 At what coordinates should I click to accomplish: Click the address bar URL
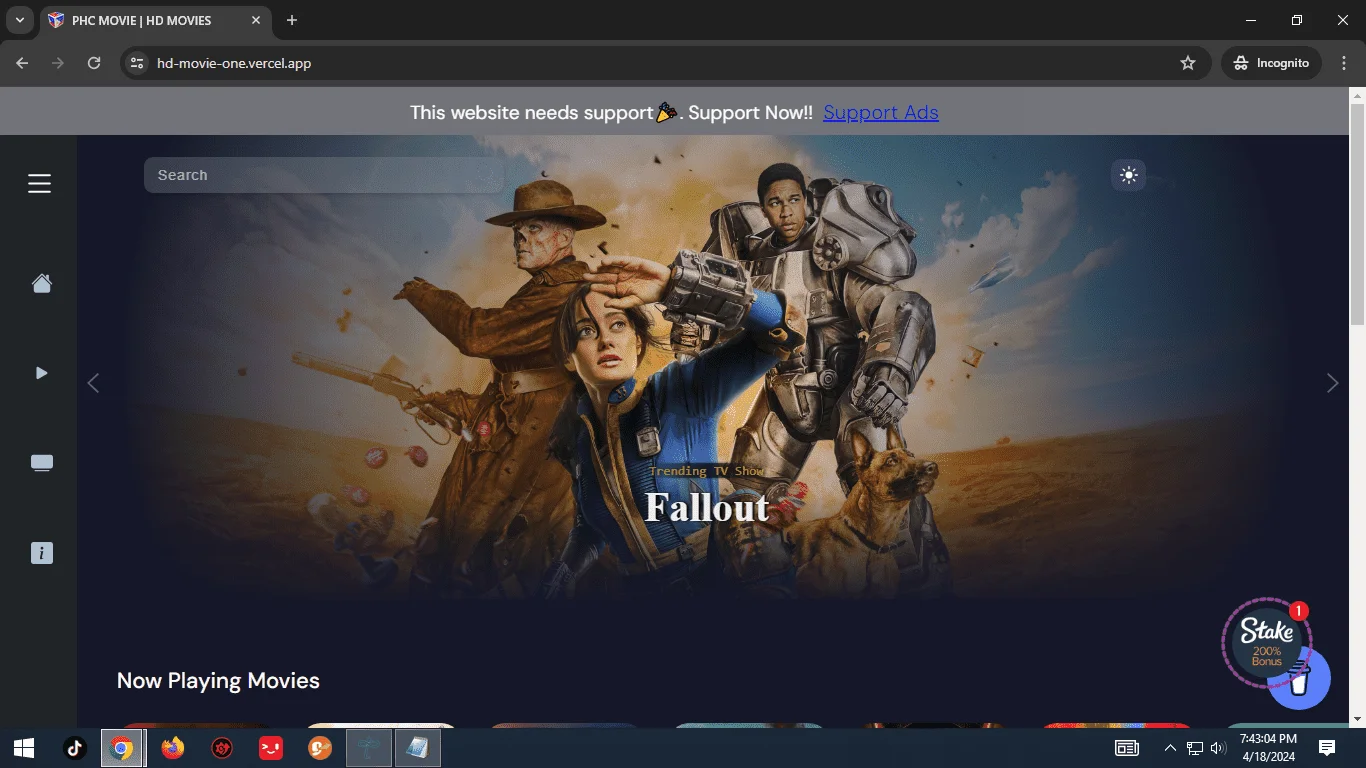click(x=234, y=63)
